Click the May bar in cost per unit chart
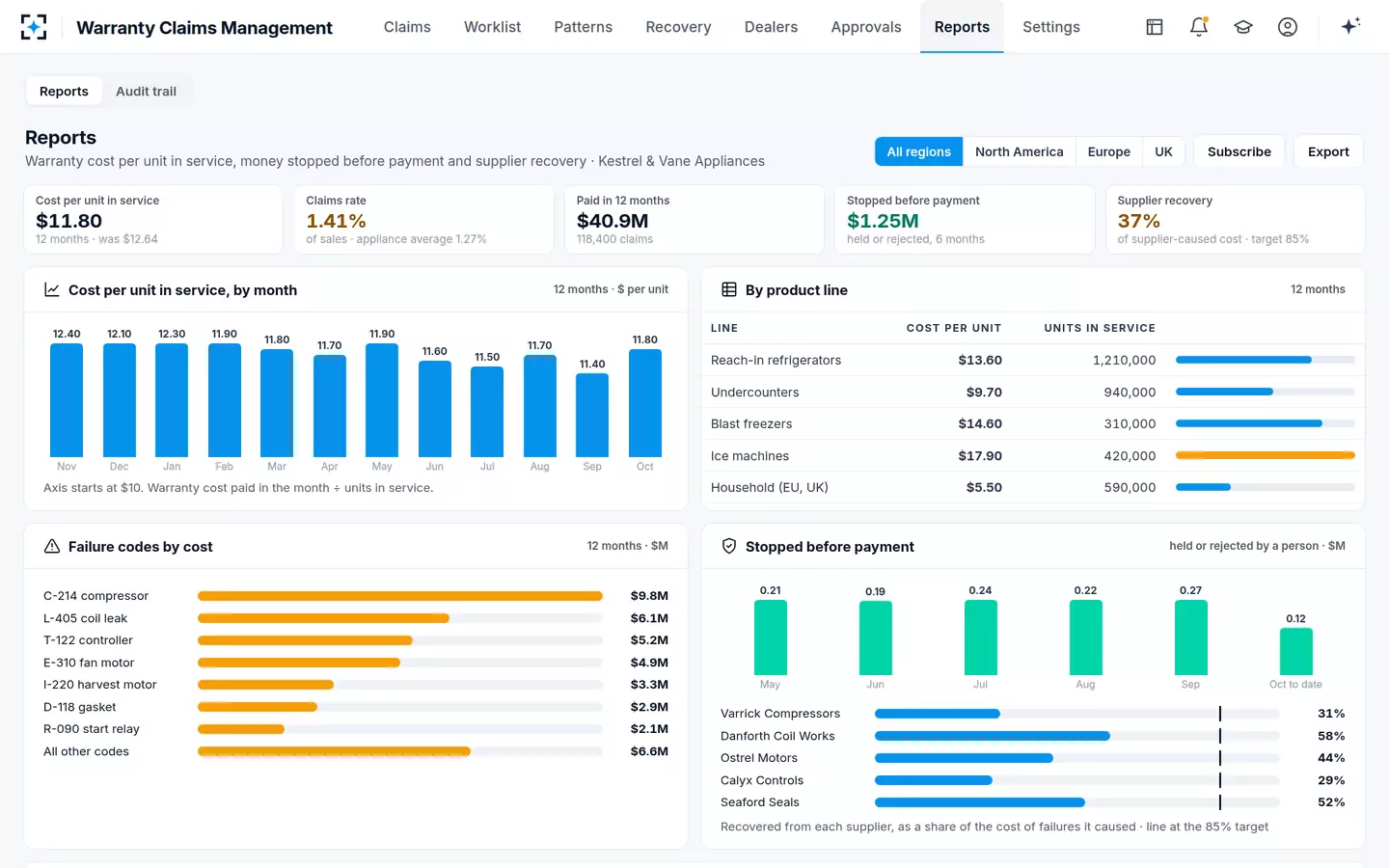Image resolution: width=1389 pixels, height=868 pixels. coord(382,399)
